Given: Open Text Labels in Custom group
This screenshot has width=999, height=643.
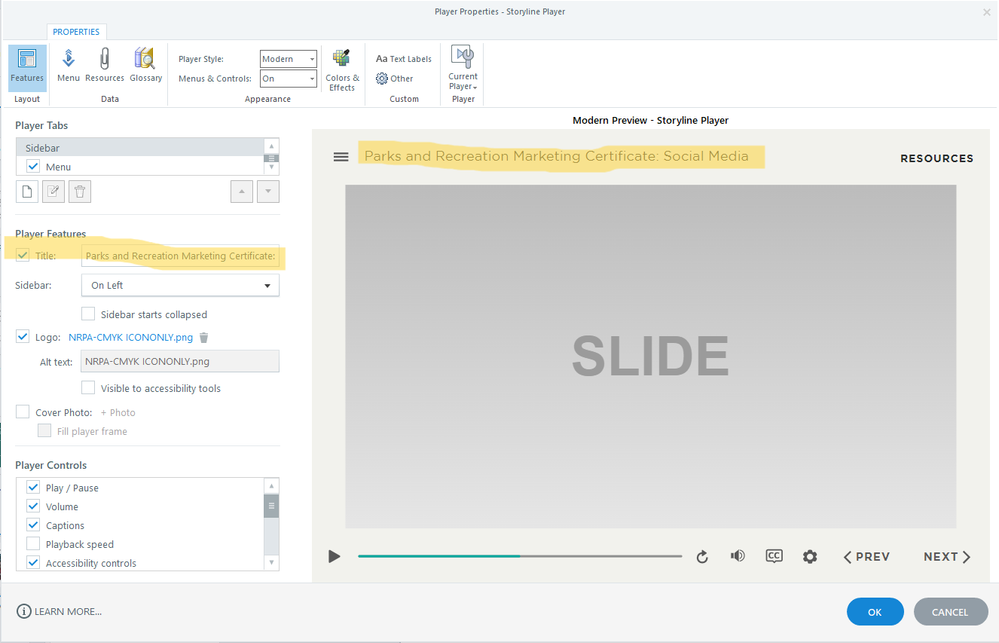Looking at the screenshot, I should pyautogui.click(x=404, y=59).
